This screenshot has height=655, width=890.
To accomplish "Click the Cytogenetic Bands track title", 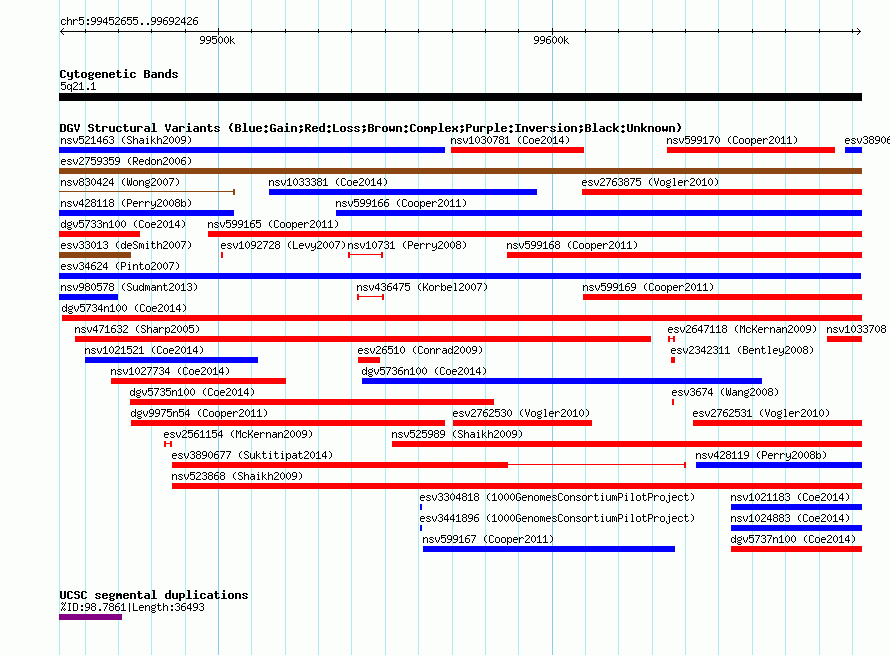I will tap(119, 74).
